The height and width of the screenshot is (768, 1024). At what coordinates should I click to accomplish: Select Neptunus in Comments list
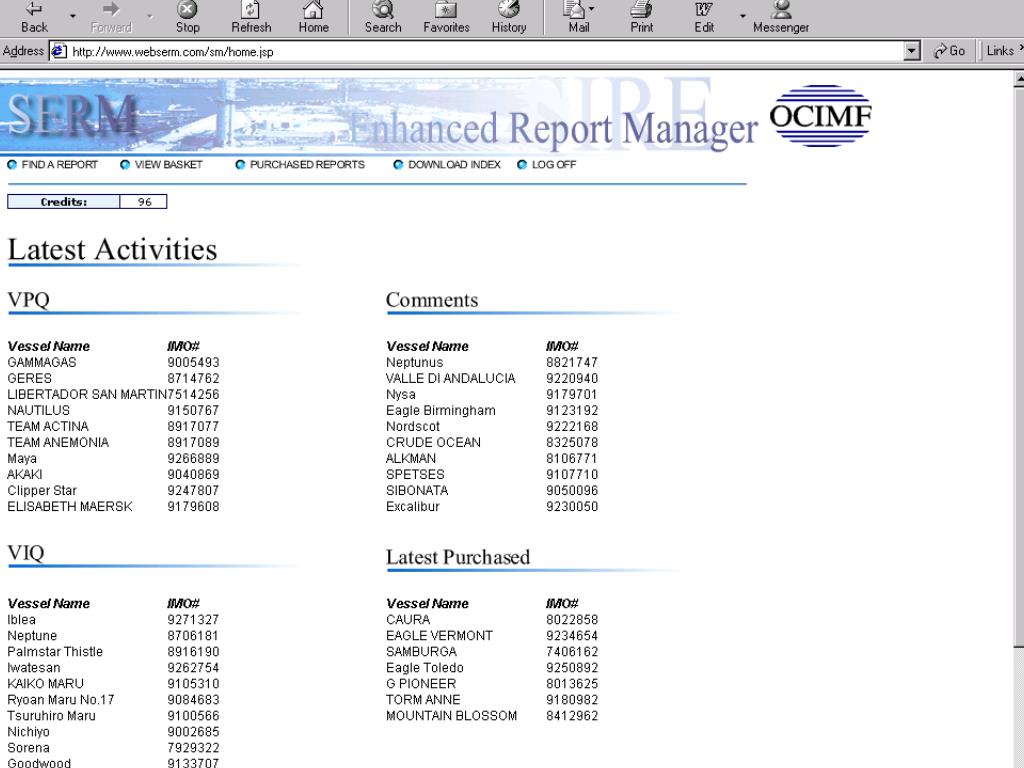[x=415, y=362]
